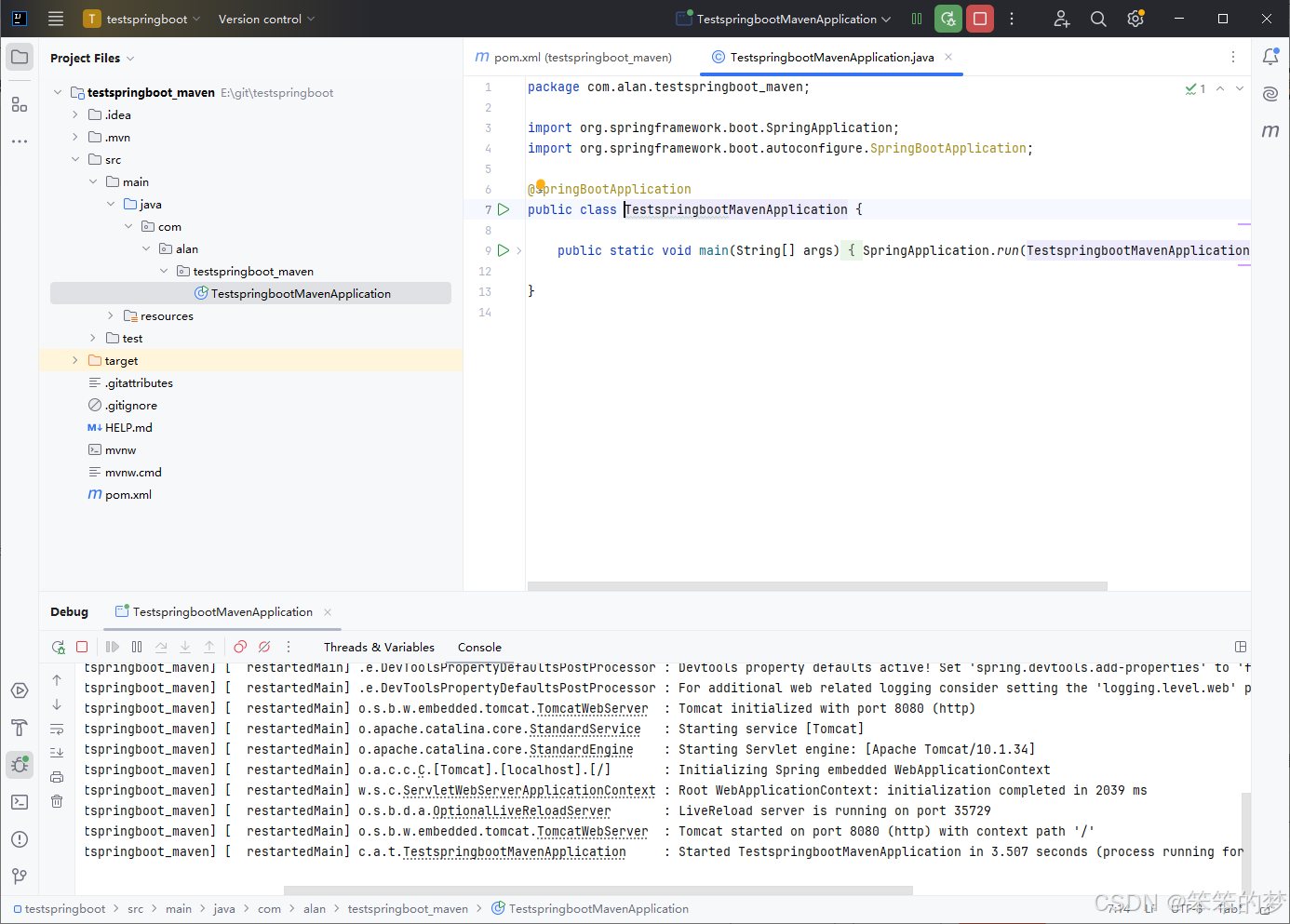This screenshot has width=1290, height=924.
Task: Stop the running Spring Boot application
Action: coord(979,19)
